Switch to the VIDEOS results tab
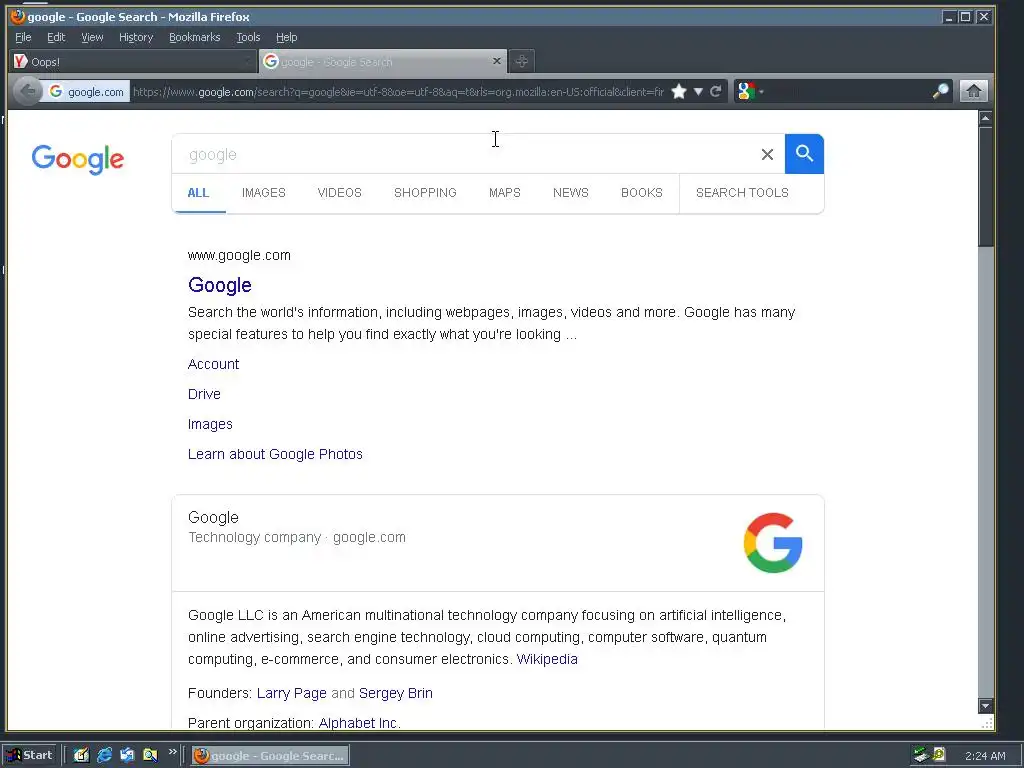The width and height of the screenshot is (1024, 768). [x=339, y=193]
